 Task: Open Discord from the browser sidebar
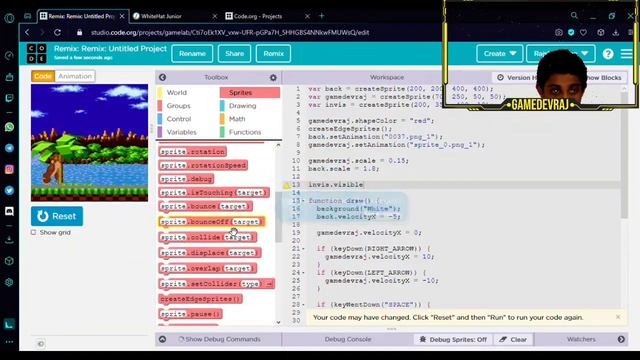point(9,211)
